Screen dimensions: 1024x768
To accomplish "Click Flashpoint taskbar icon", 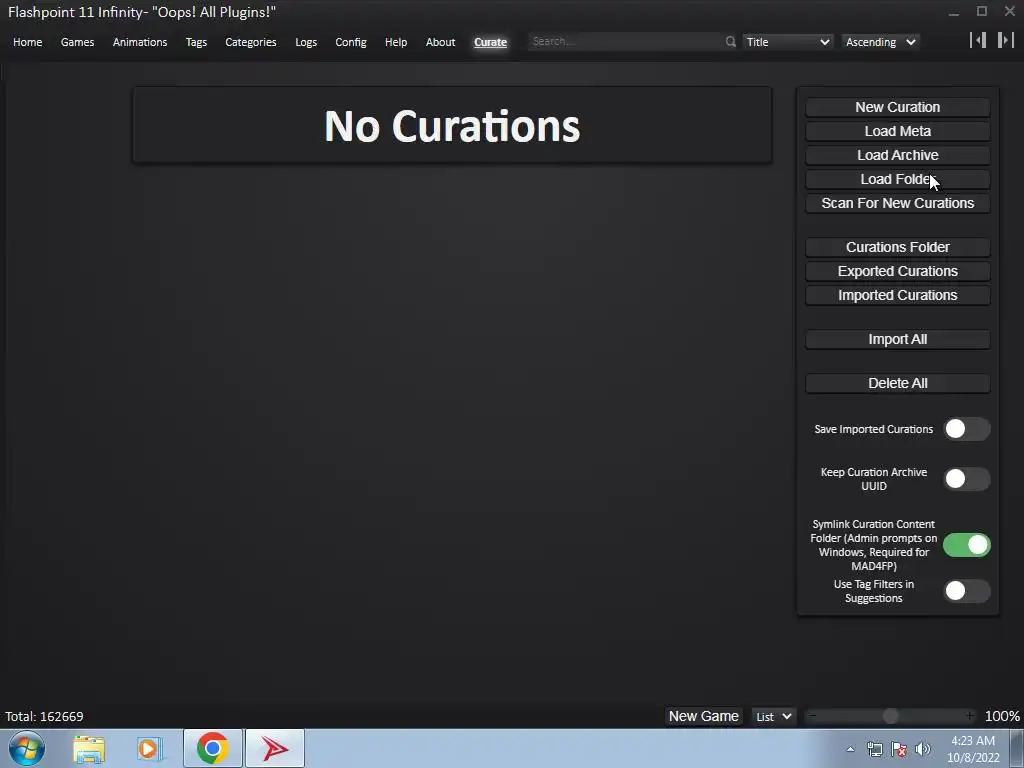I will [275, 748].
